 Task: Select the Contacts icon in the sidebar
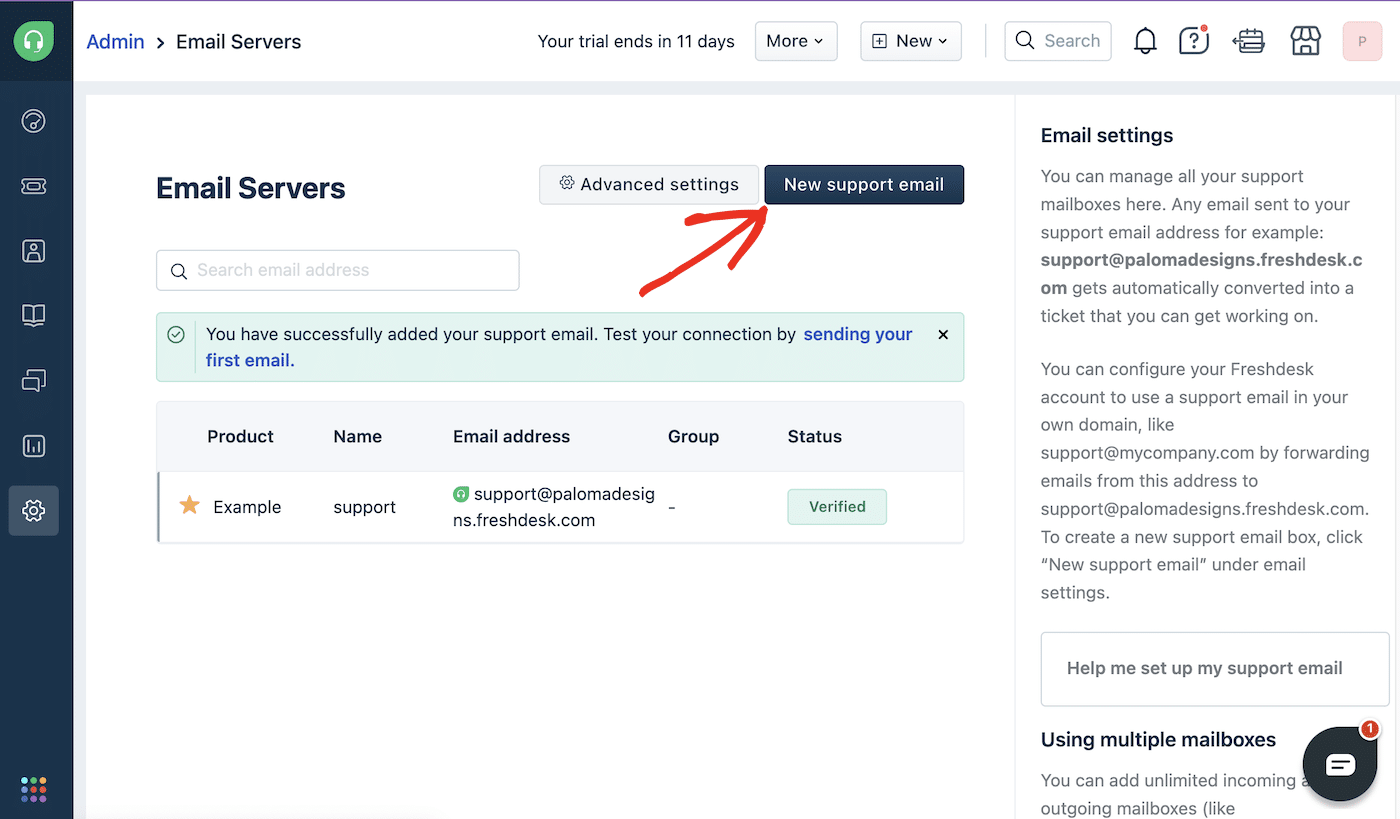pos(33,251)
